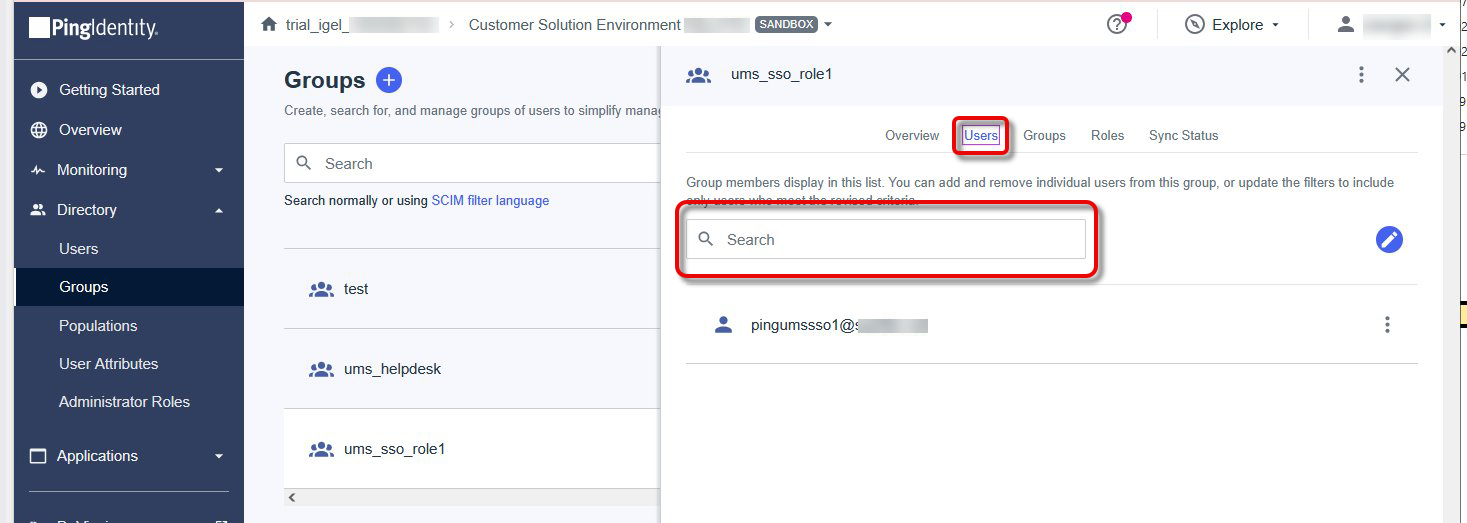Open three-dot menu in ums_sso_role1 header
Screen dimensions: 1467x523
tap(1361, 75)
